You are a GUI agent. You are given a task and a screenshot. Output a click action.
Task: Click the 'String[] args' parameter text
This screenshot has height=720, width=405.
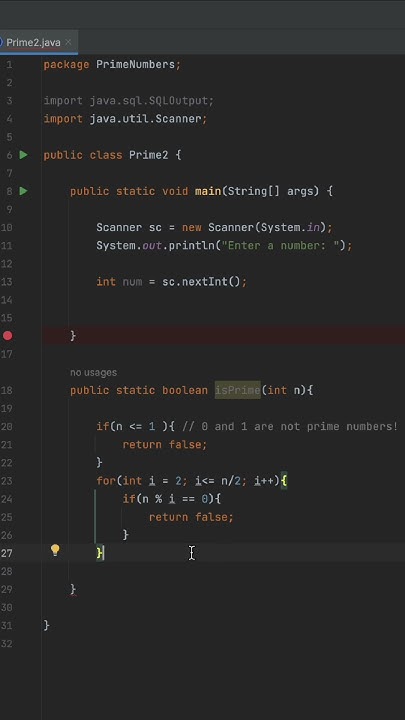[x=273, y=191]
